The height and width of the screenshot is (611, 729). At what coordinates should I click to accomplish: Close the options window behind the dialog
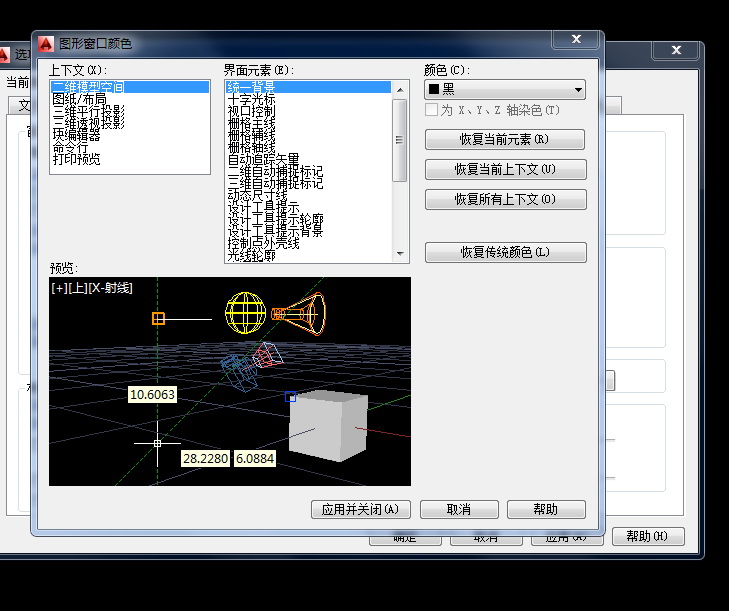click(x=676, y=50)
